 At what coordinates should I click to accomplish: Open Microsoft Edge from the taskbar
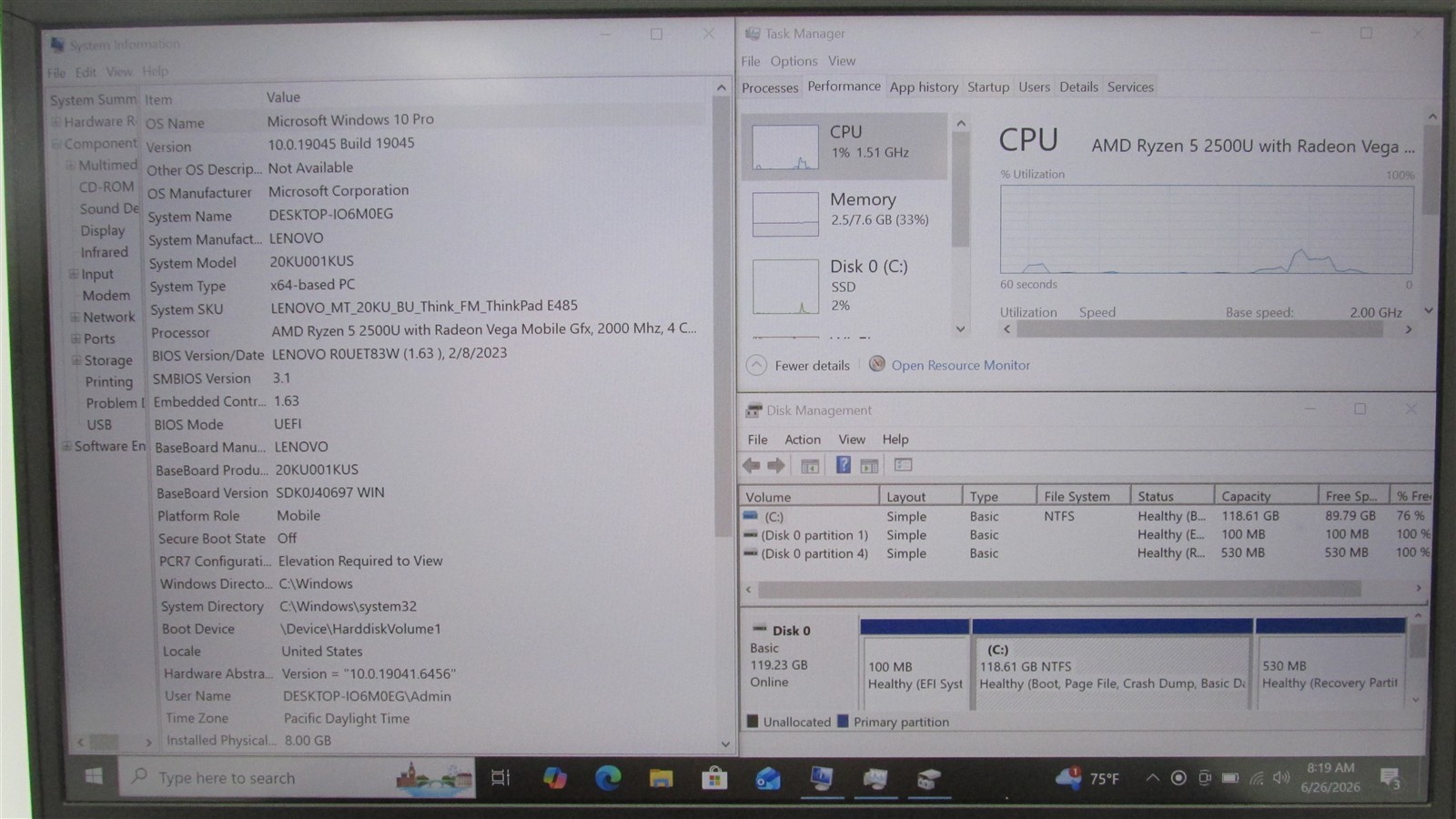pyautogui.click(x=607, y=778)
